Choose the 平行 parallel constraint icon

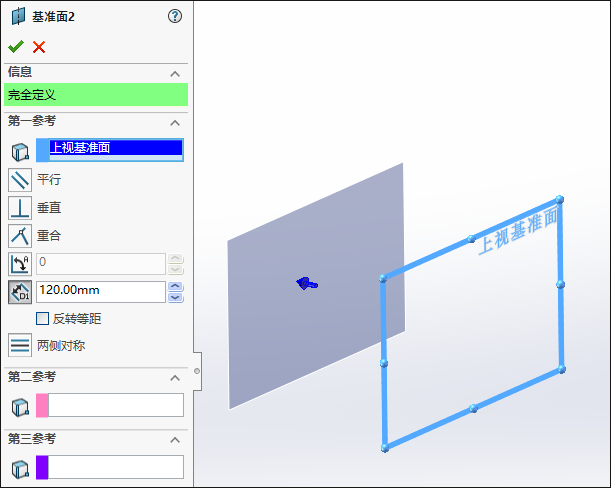click(20, 180)
